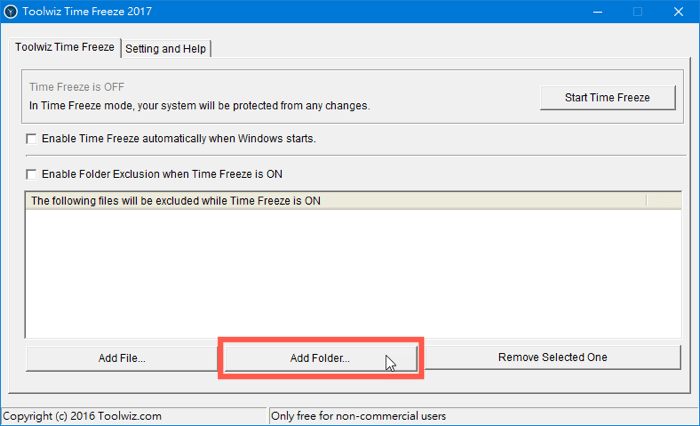Switch to the Toolwiz Time Freeze tab

[64, 47]
